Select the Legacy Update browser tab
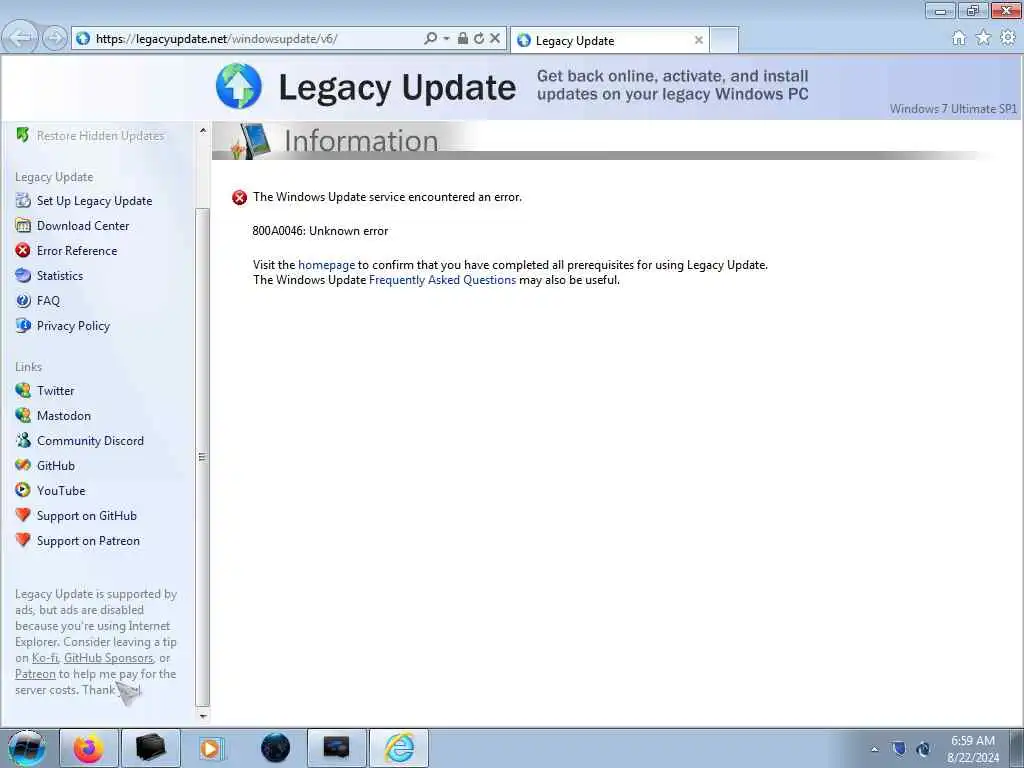Image resolution: width=1024 pixels, height=768 pixels. point(610,40)
